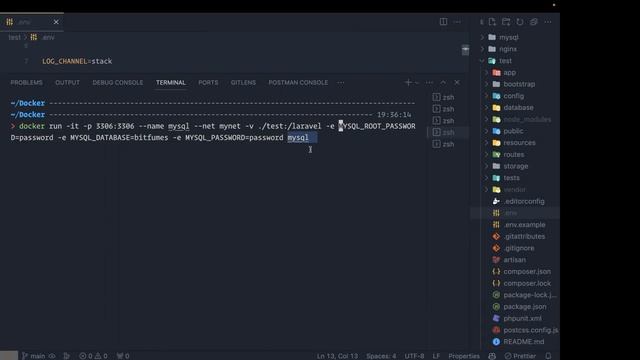
Task: Change encoding via UTF-8 indicator
Action: [x=414, y=356]
